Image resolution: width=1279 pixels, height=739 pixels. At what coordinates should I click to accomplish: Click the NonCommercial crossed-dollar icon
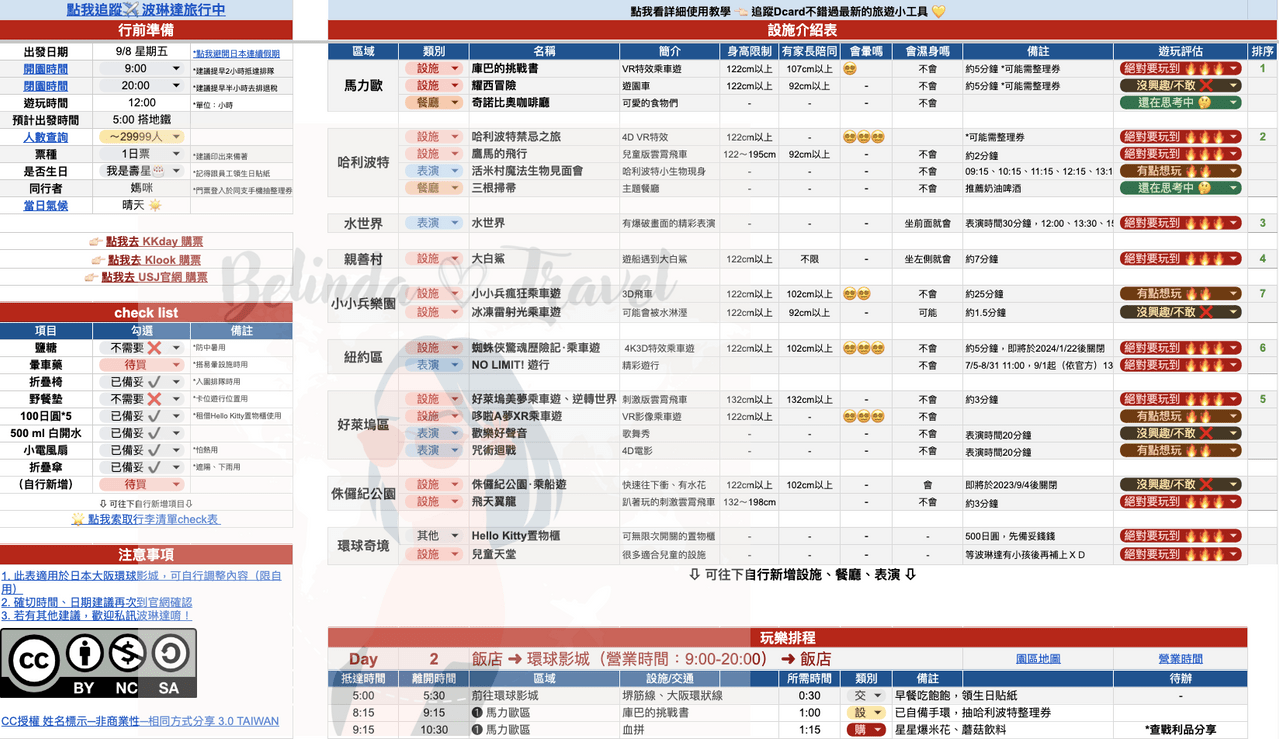pos(126,654)
